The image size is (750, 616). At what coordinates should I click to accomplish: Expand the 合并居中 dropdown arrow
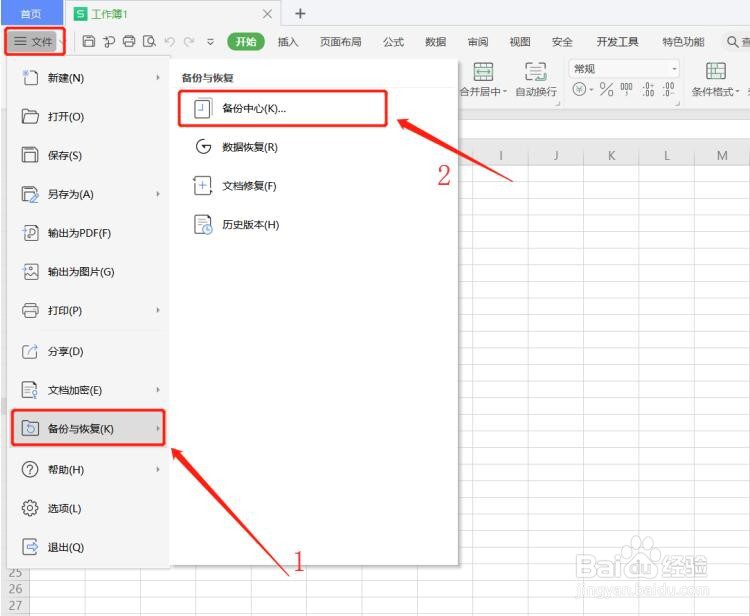click(x=505, y=91)
